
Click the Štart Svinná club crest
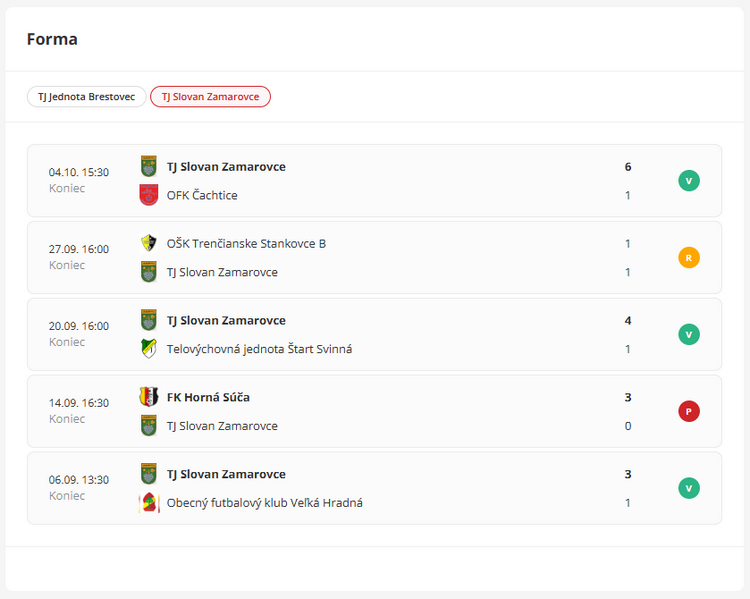click(x=149, y=349)
